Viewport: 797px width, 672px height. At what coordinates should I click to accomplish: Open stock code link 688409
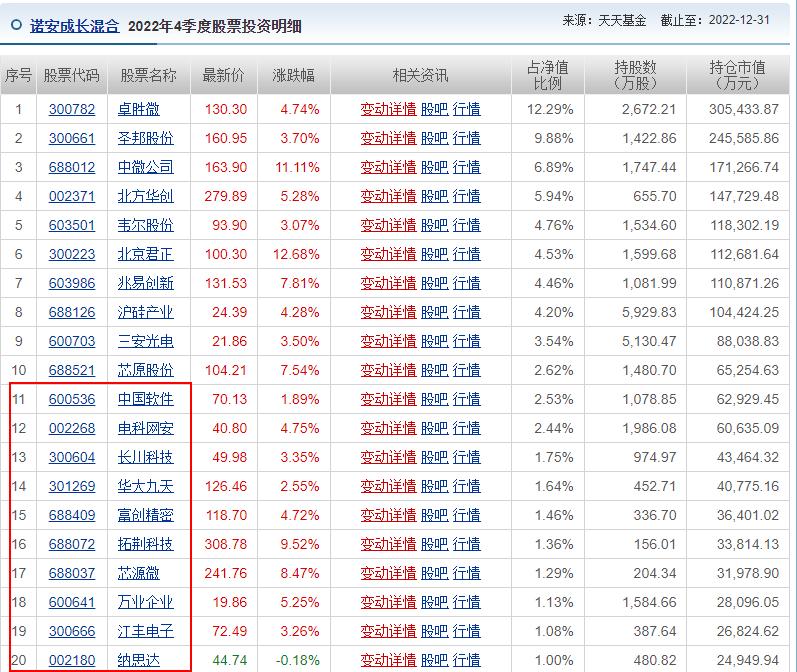(x=72, y=515)
